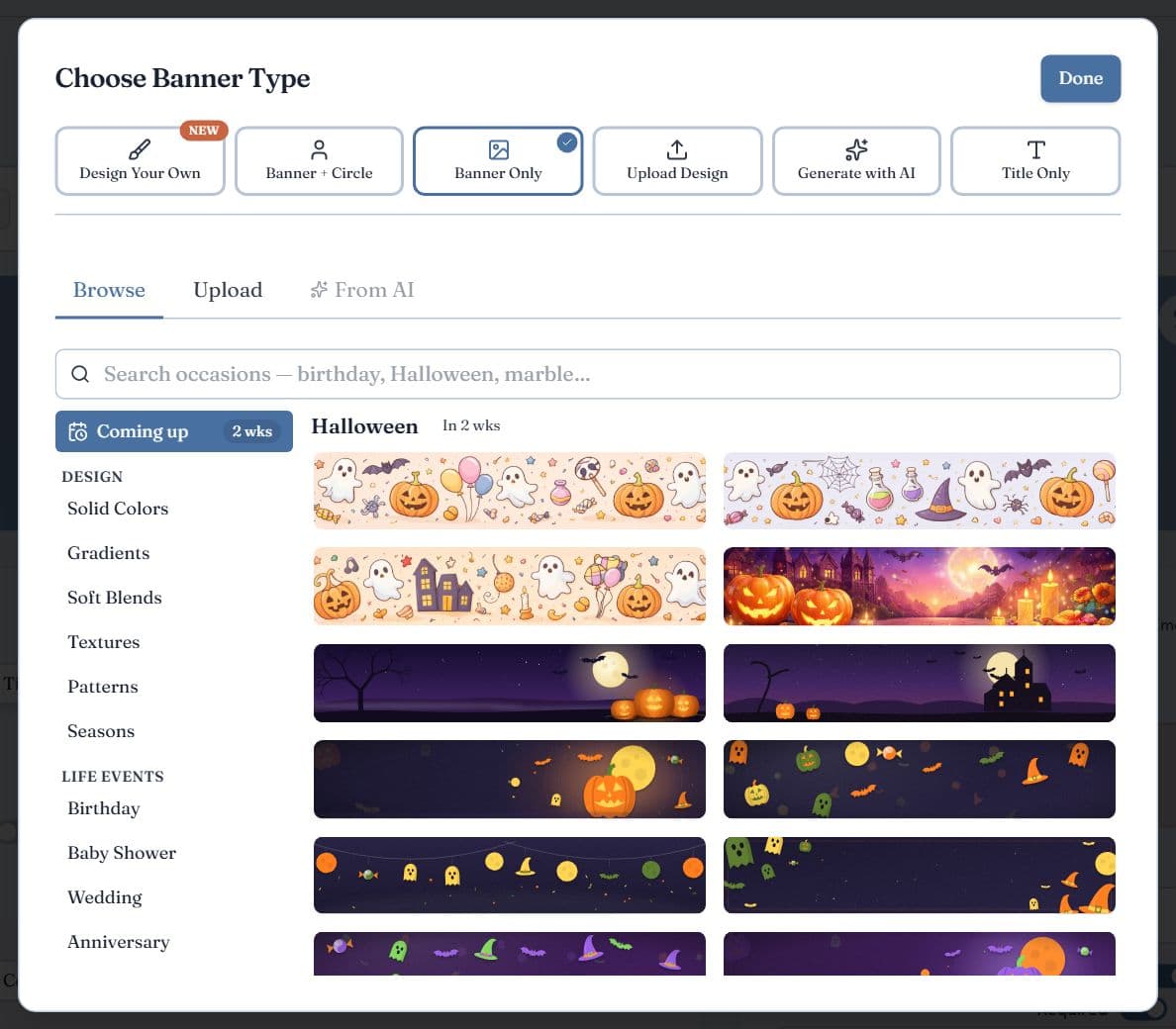Open the Anniversary category
Image resolution: width=1176 pixels, height=1029 pixels.
pos(119,942)
